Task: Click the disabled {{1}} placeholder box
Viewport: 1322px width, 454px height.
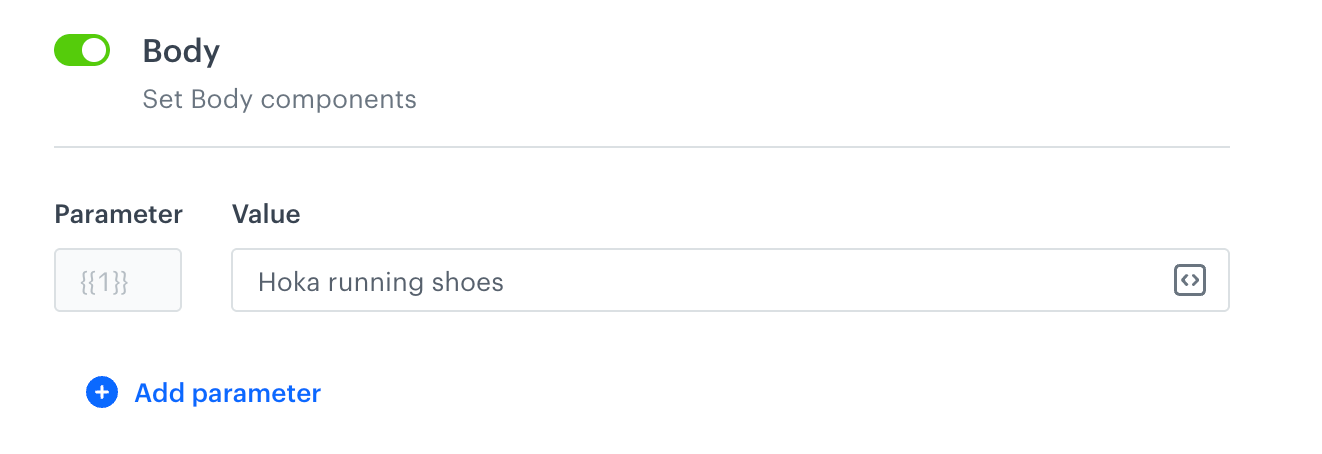Action: click(x=118, y=281)
